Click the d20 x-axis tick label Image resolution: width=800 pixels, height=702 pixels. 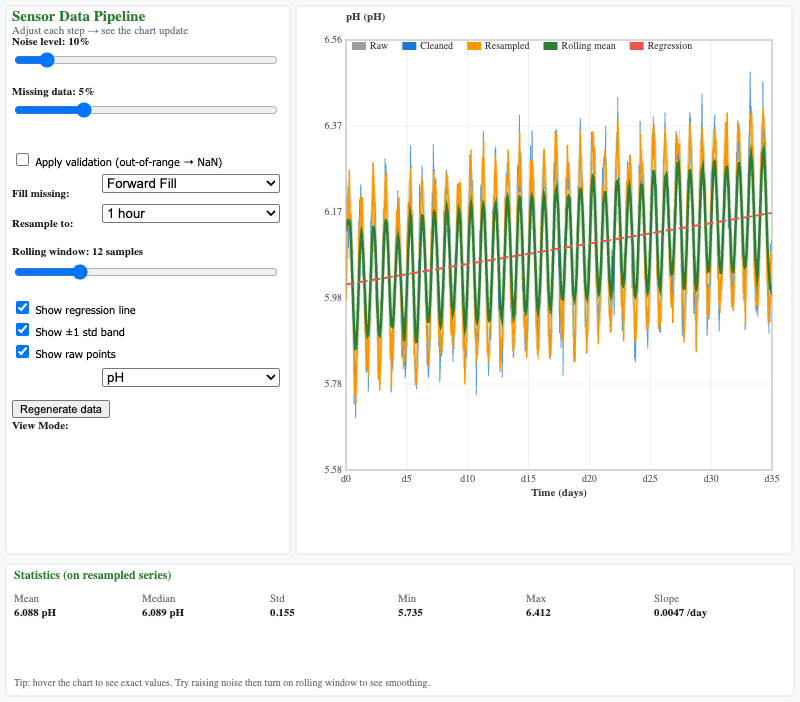click(589, 479)
